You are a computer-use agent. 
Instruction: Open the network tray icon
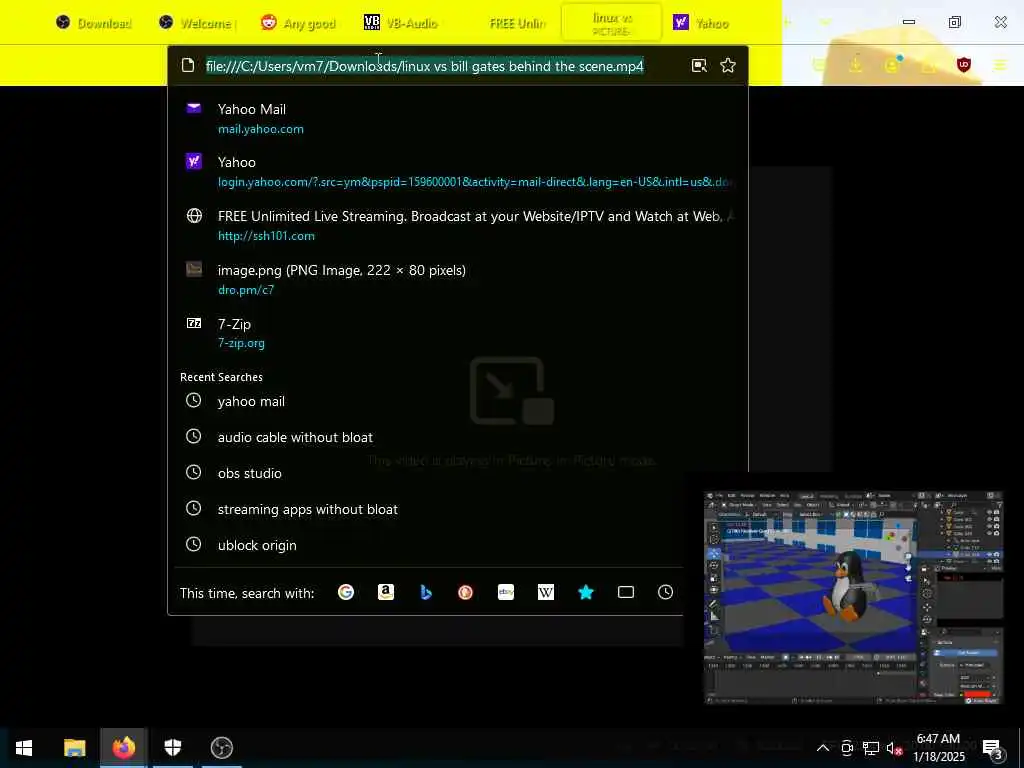(871, 748)
